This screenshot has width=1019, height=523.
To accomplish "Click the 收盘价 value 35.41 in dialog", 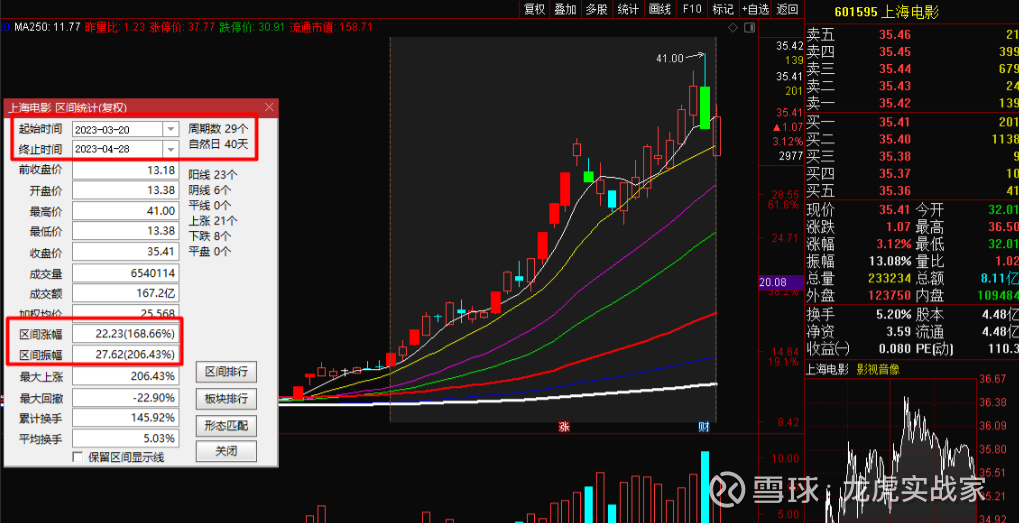I will 125,252.
